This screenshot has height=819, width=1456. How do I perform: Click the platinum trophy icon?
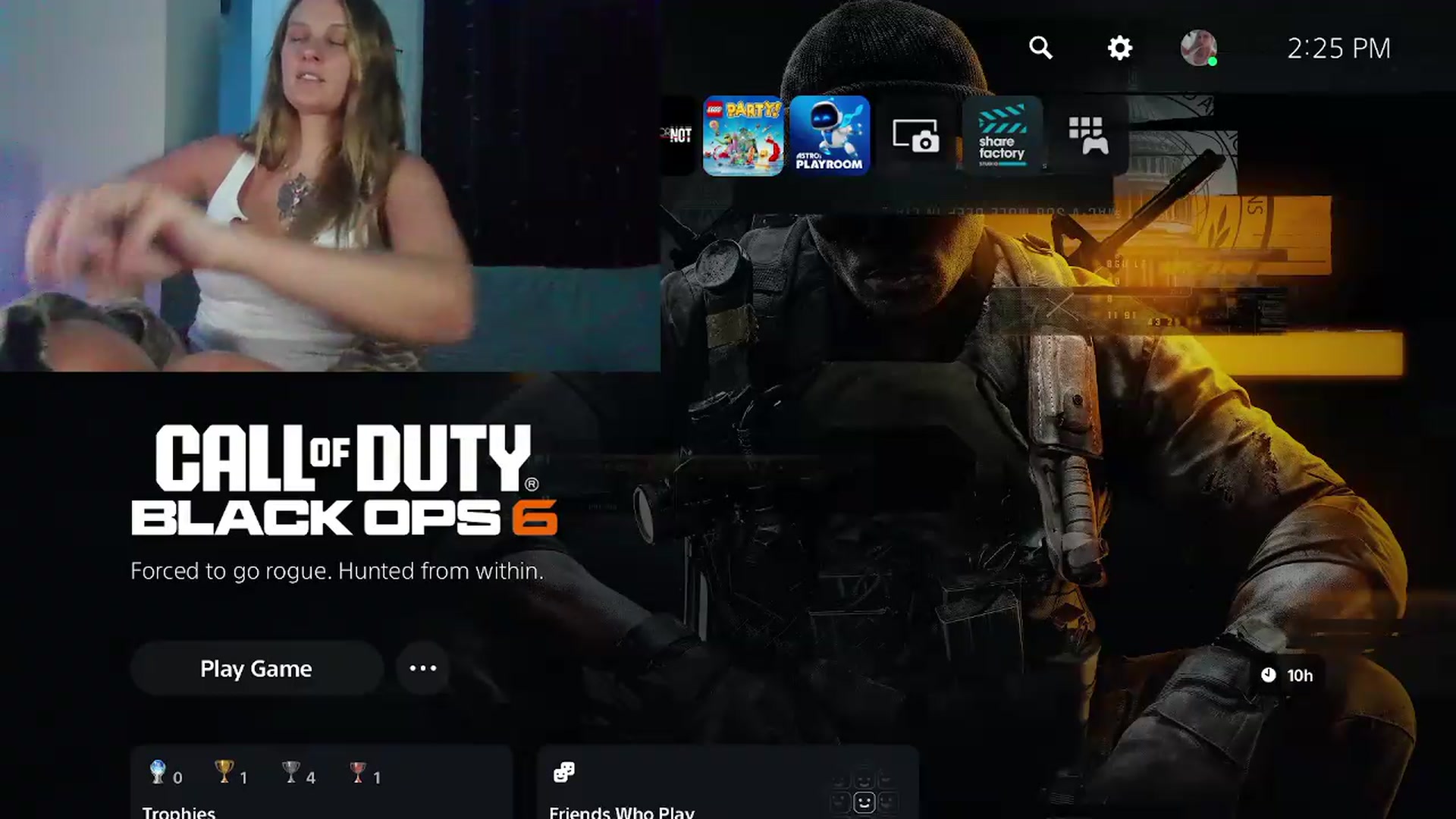coord(158,772)
